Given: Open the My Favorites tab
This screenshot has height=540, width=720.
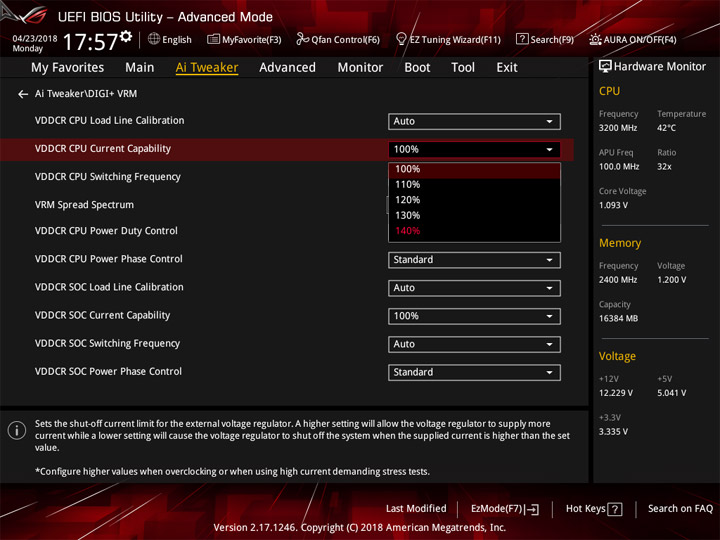Looking at the screenshot, I should (68, 68).
